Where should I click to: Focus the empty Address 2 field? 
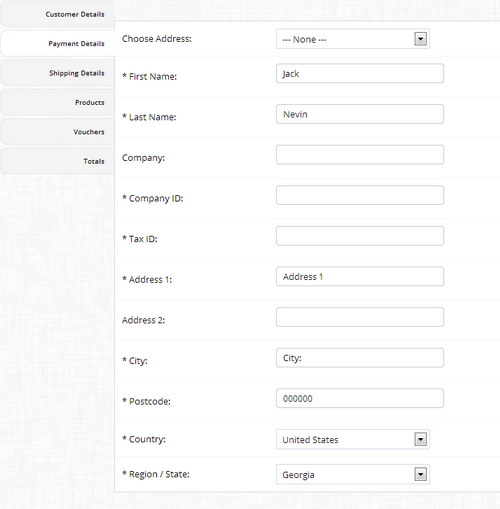360,317
